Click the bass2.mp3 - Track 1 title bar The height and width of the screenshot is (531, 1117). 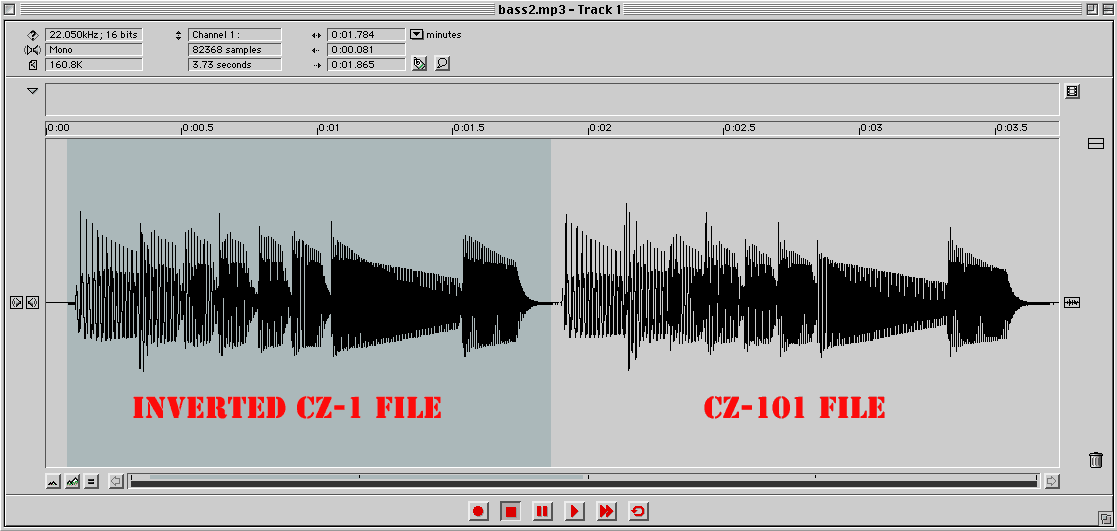(558, 9)
